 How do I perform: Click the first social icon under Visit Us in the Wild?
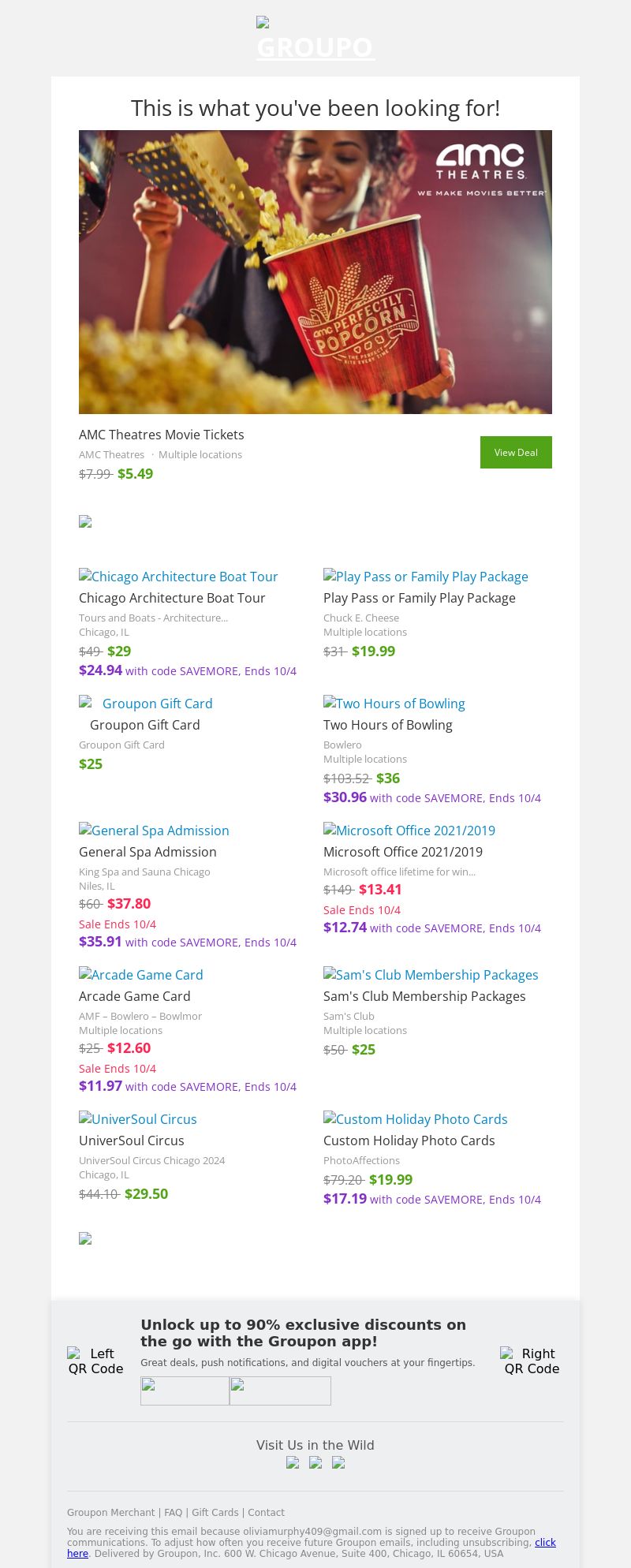(293, 1462)
